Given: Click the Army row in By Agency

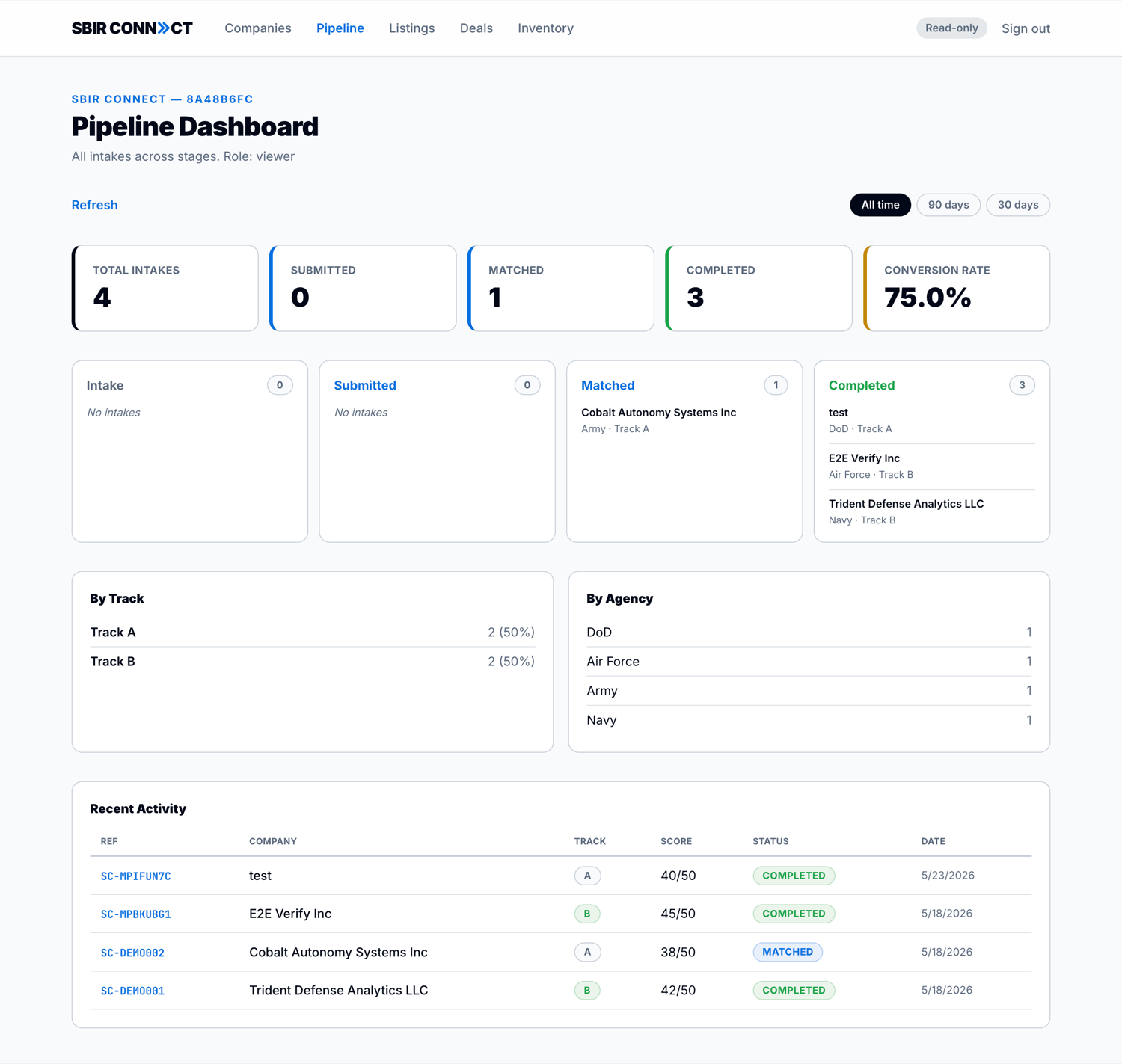Looking at the screenshot, I should click(x=809, y=691).
